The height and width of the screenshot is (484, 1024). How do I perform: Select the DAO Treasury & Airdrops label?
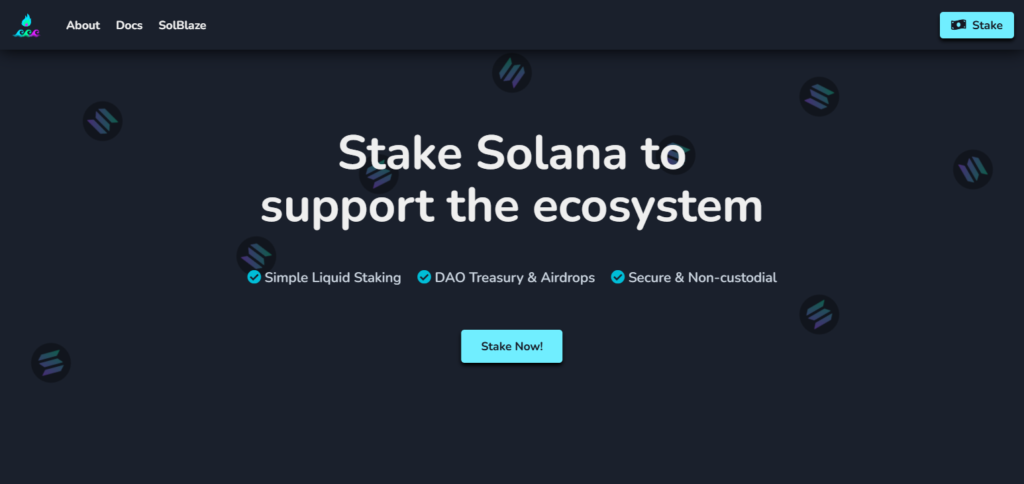point(515,278)
